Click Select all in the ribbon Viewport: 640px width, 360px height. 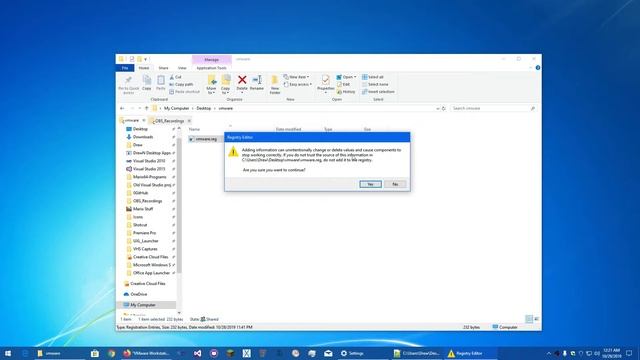(x=373, y=77)
